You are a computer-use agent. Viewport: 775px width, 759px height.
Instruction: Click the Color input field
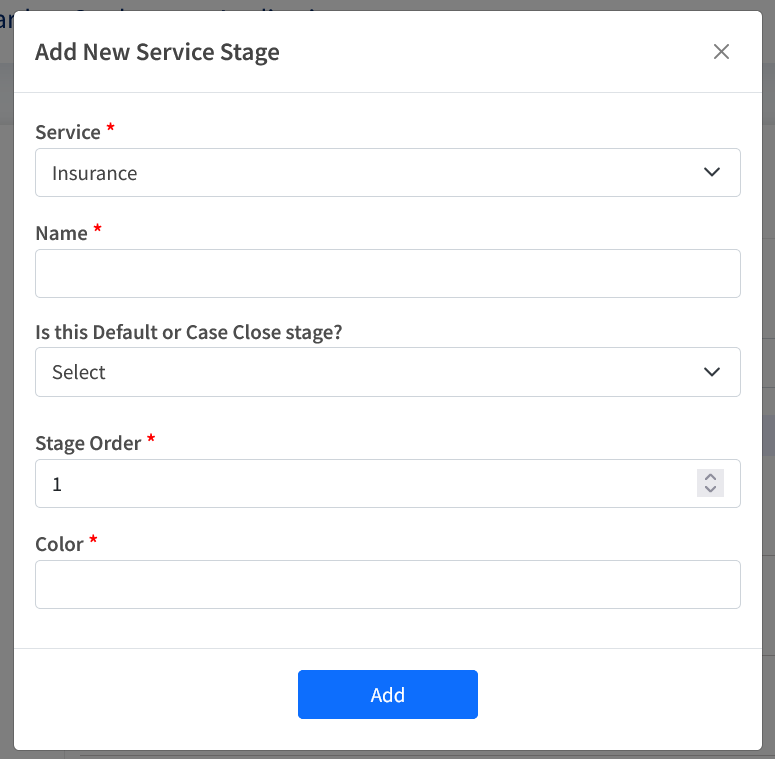pyautogui.click(x=387, y=585)
